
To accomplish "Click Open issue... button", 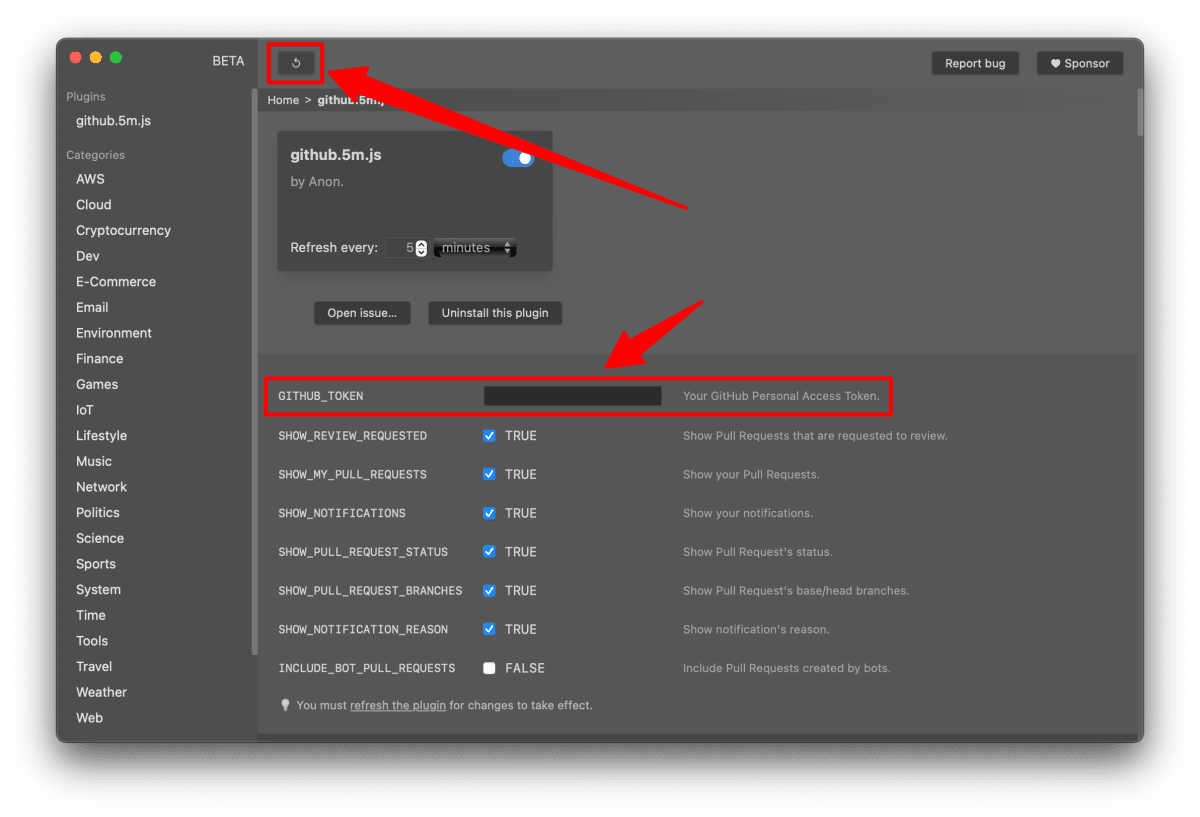I will click(x=362, y=313).
